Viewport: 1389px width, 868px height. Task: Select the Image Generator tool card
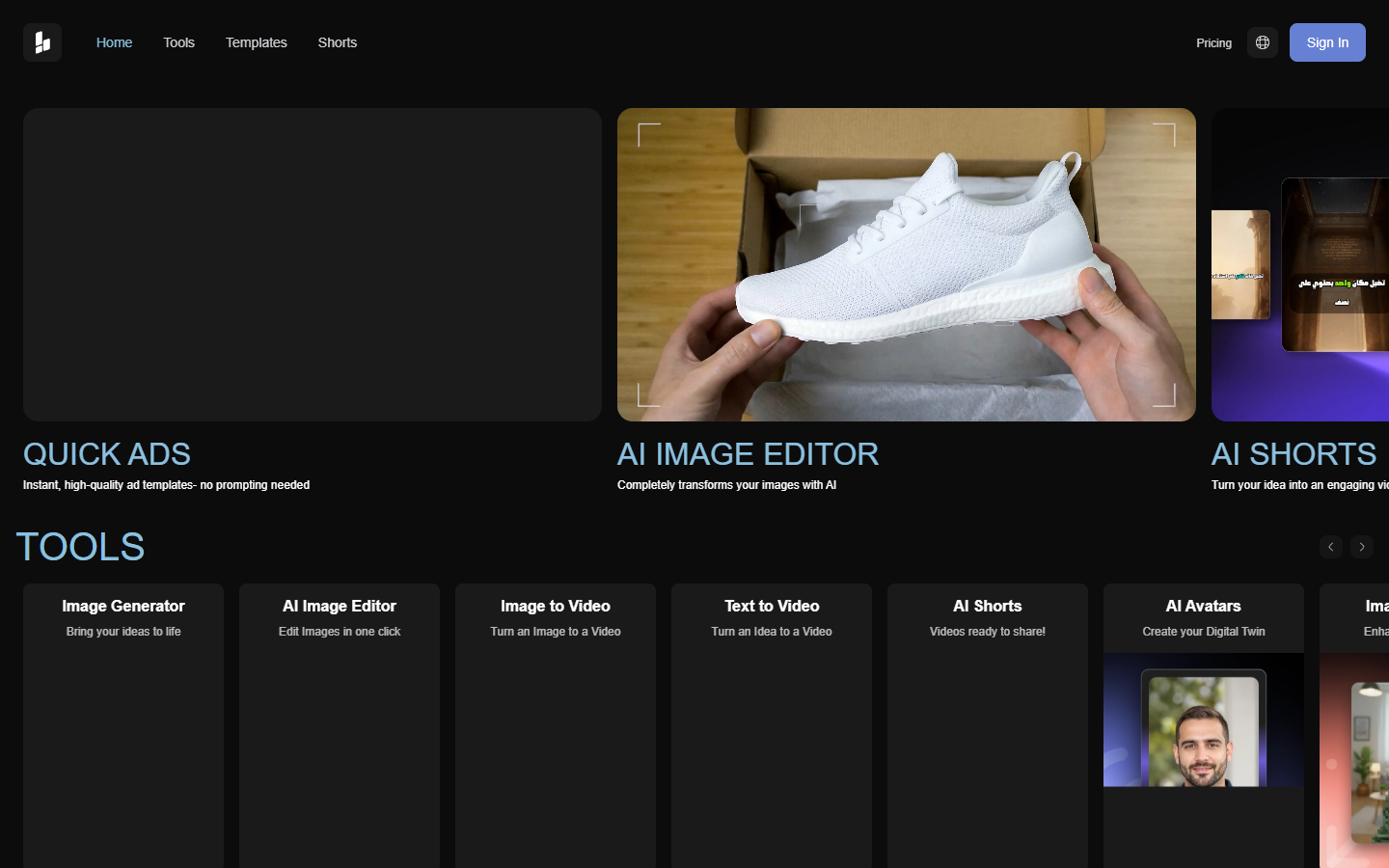(123, 725)
